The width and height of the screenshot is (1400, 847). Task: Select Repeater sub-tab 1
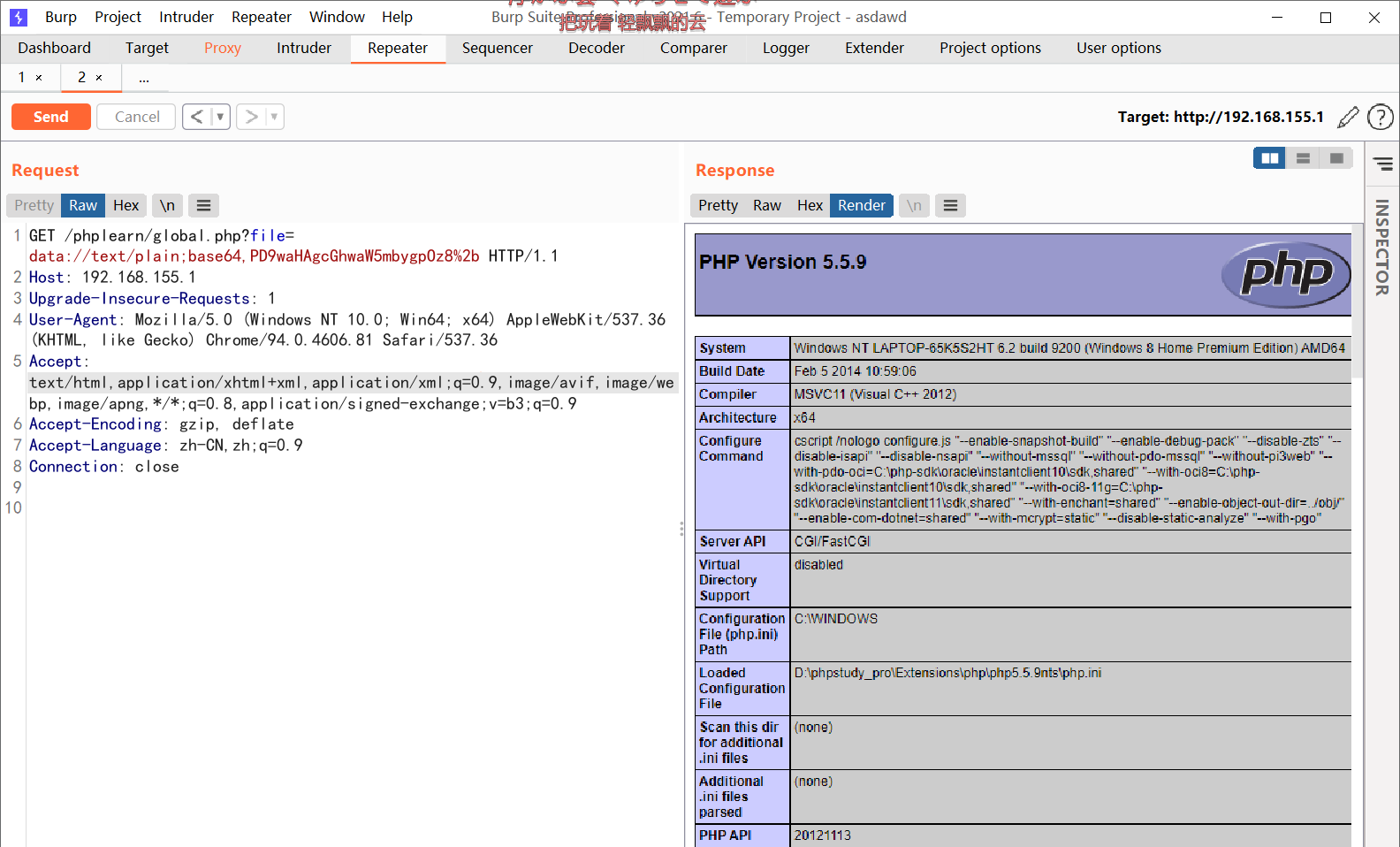click(21, 78)
